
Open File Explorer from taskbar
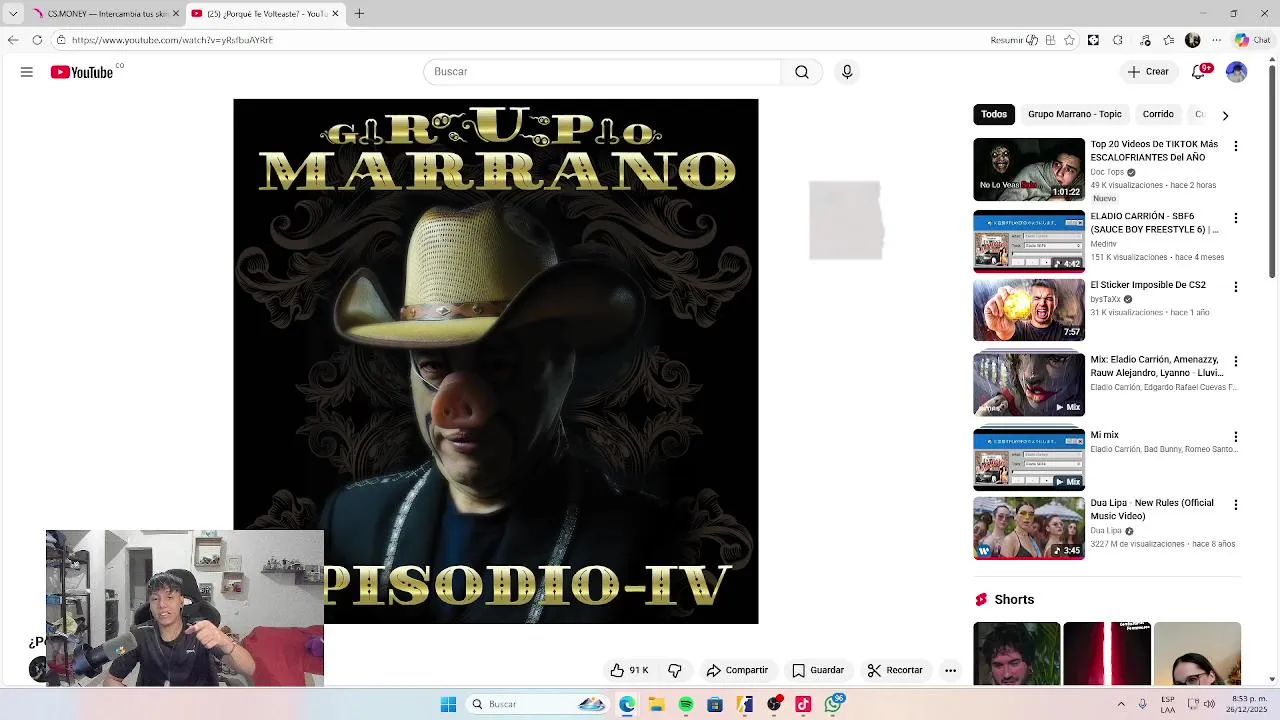[656, 704]
